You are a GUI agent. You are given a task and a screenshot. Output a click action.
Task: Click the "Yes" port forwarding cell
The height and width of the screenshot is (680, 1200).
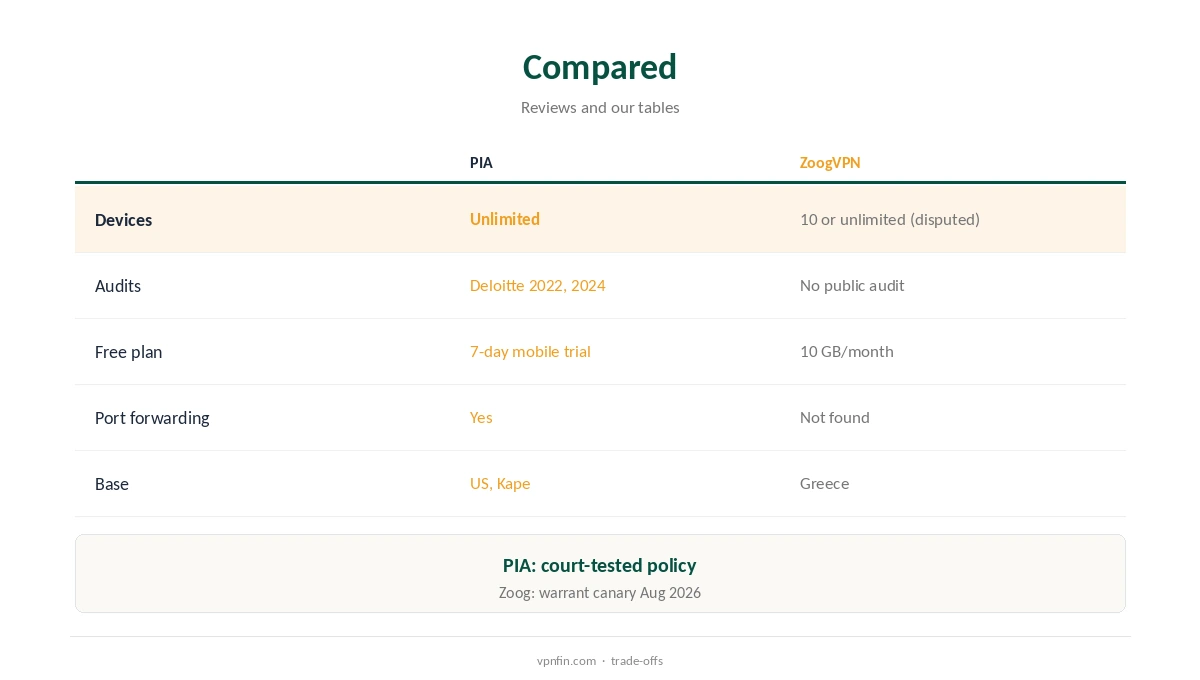[481, 417]
